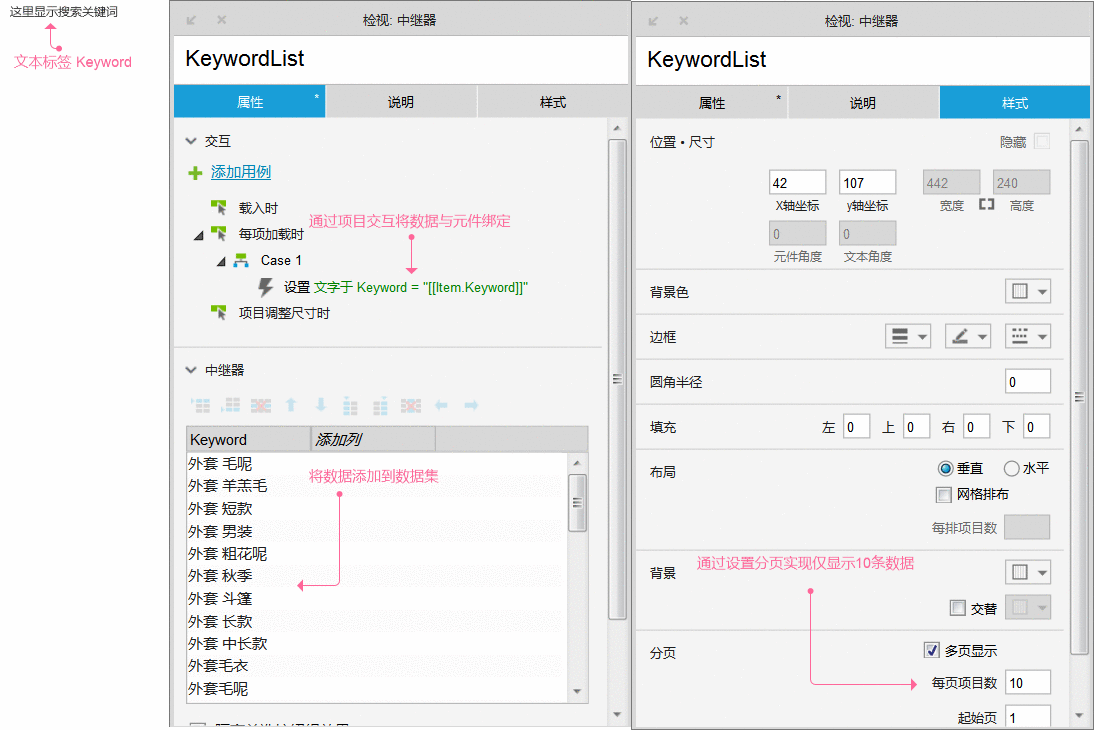Click the insert column left icon
The height and width of the screenshot is (730, 1094).
coord(350,405)
